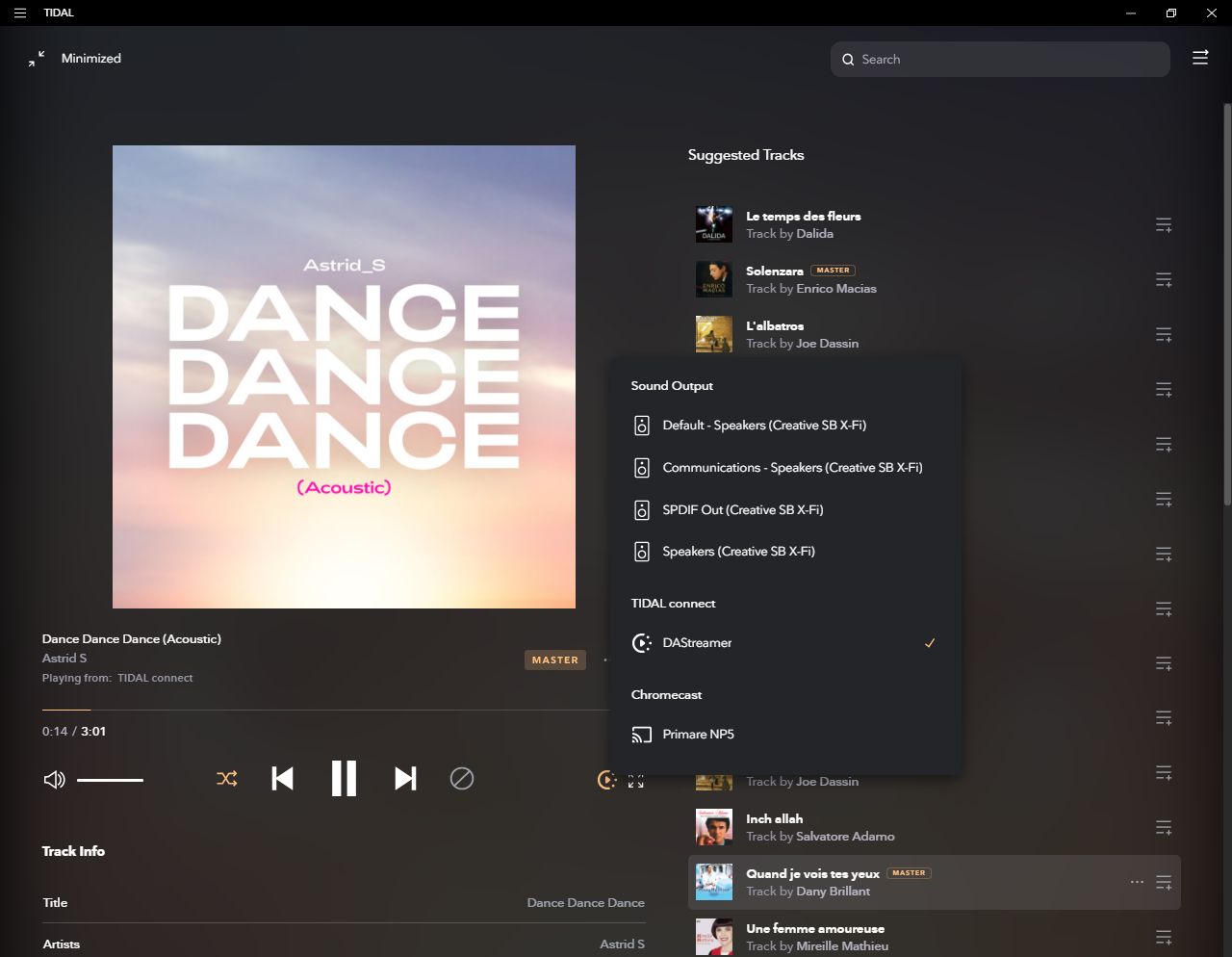This screenshot has width=1232, height=957.
Task: Open artist Astrid S link under the title
Action: click(x=64, y=658)
